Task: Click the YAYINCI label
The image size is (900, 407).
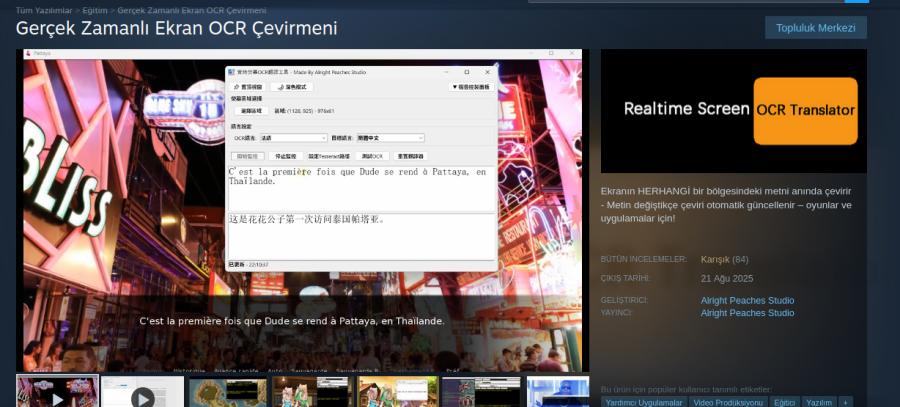Action: 616,313
